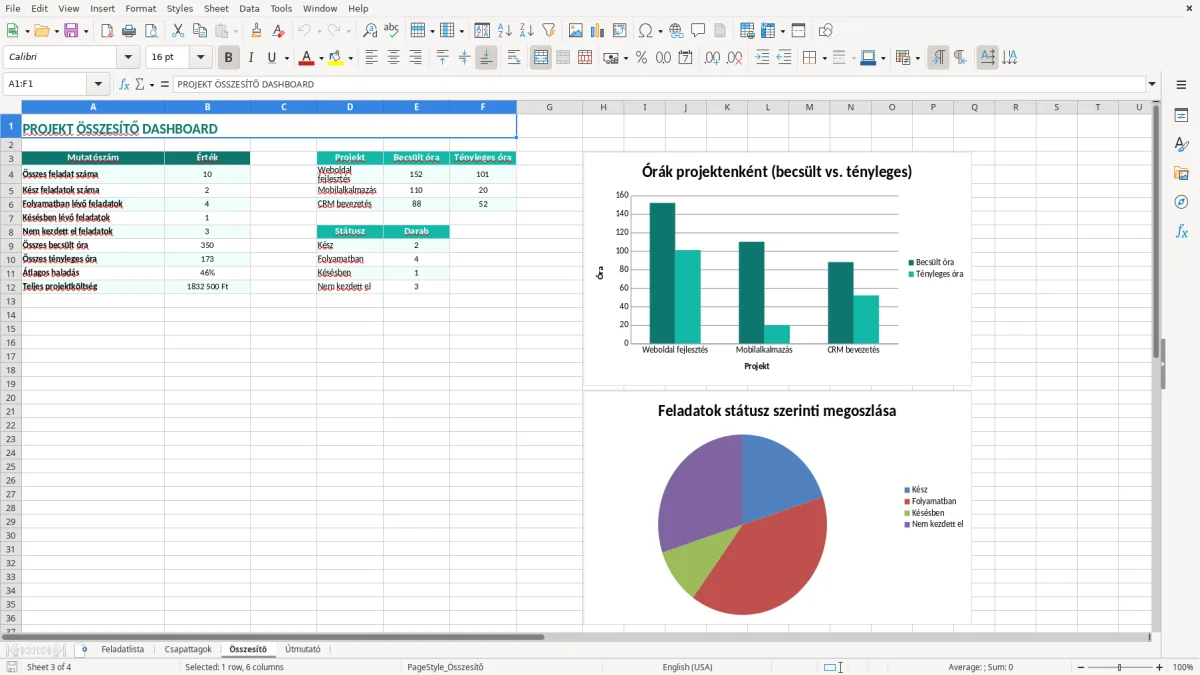Click the Increase Indent icon
Viewport: 1200px width, 675px height.
point(762,58)
